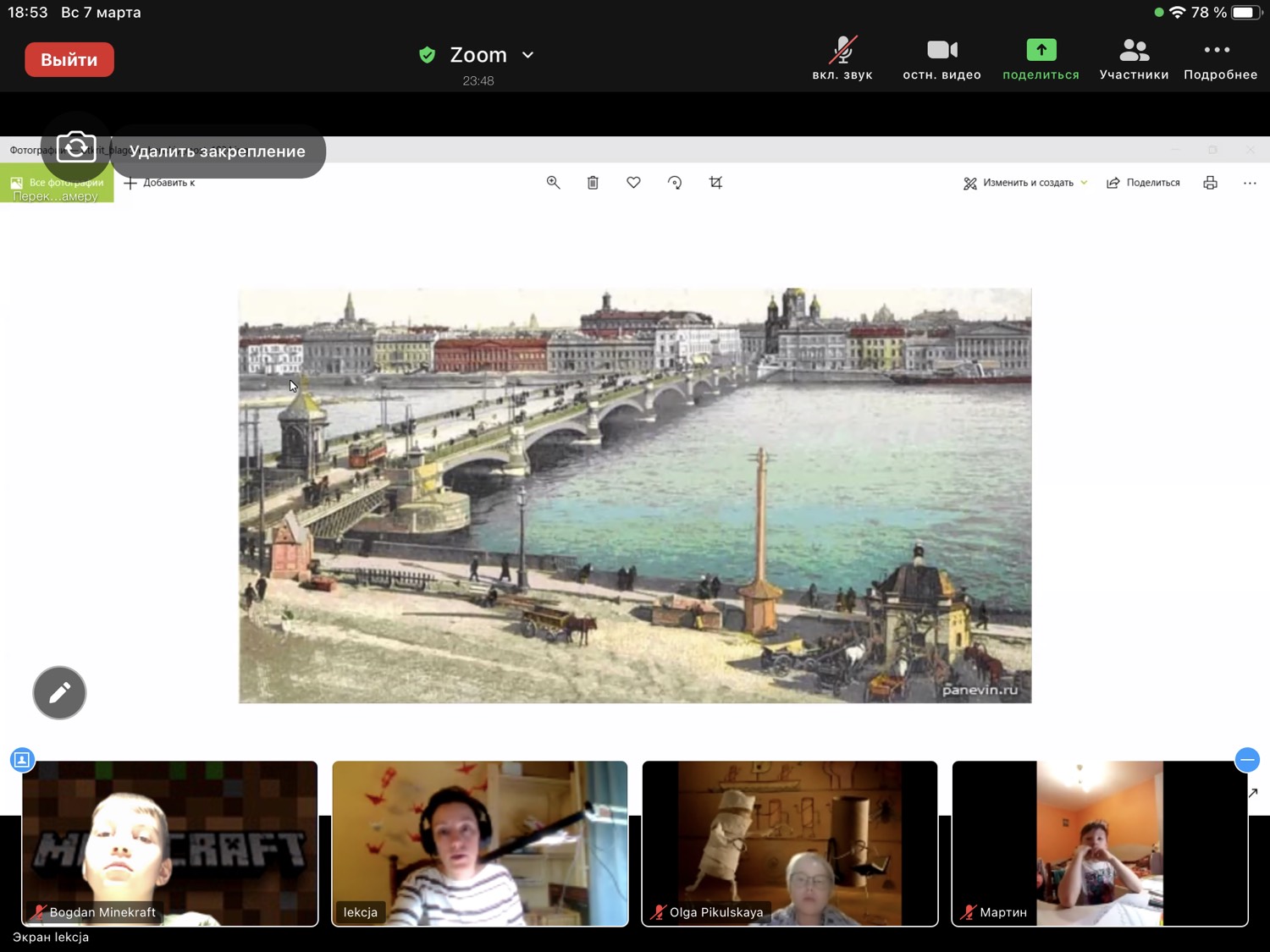Open Подробнее more options menu
This screenshot has height=952, width=1270.
tap(1219, 58)
